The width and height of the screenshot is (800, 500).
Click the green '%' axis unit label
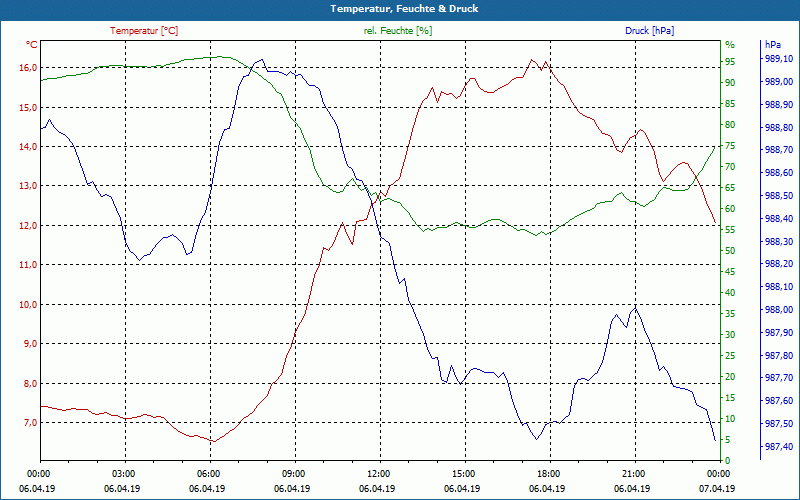(730, 45)
